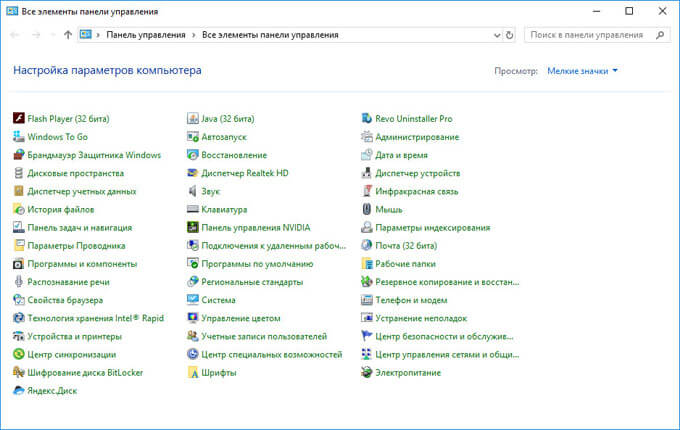Click the refresh button in address bar
The width and height of the screenshot is (680, 430).
[510, 35]
